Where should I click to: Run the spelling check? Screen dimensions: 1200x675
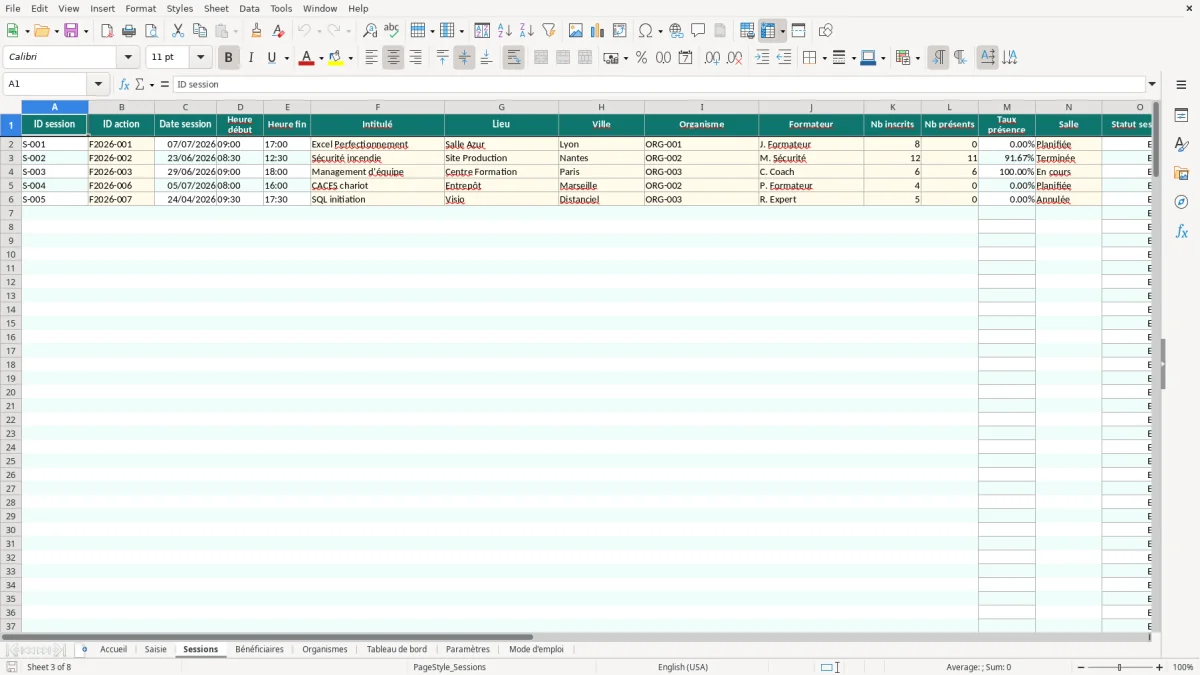[392, 31]
